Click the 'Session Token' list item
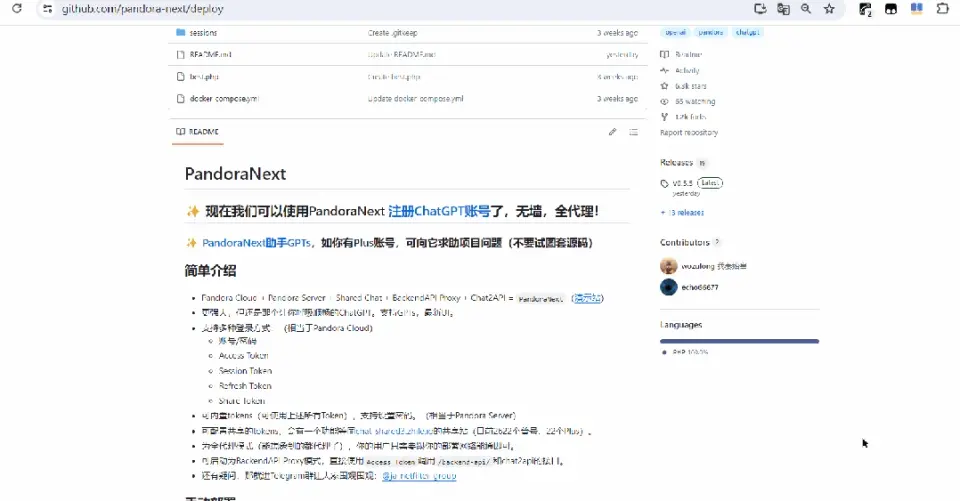The image size is (960, 501). (245, 371)
